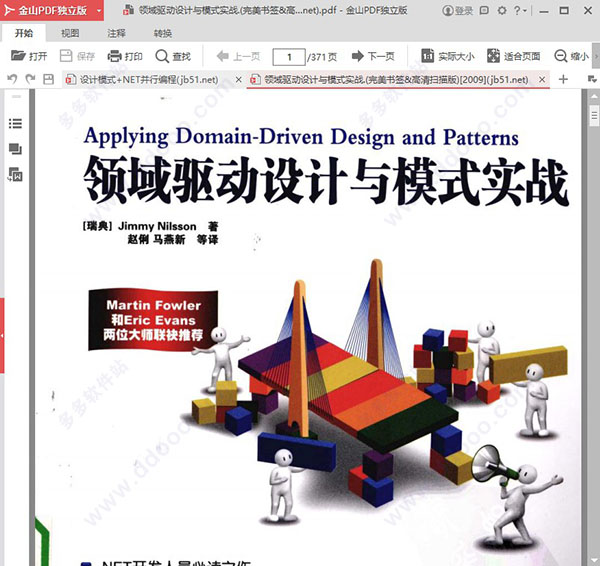The image size is (600, 566).
Task: Click the page rotate sidebar icon
Action: (x=15, y=175)
